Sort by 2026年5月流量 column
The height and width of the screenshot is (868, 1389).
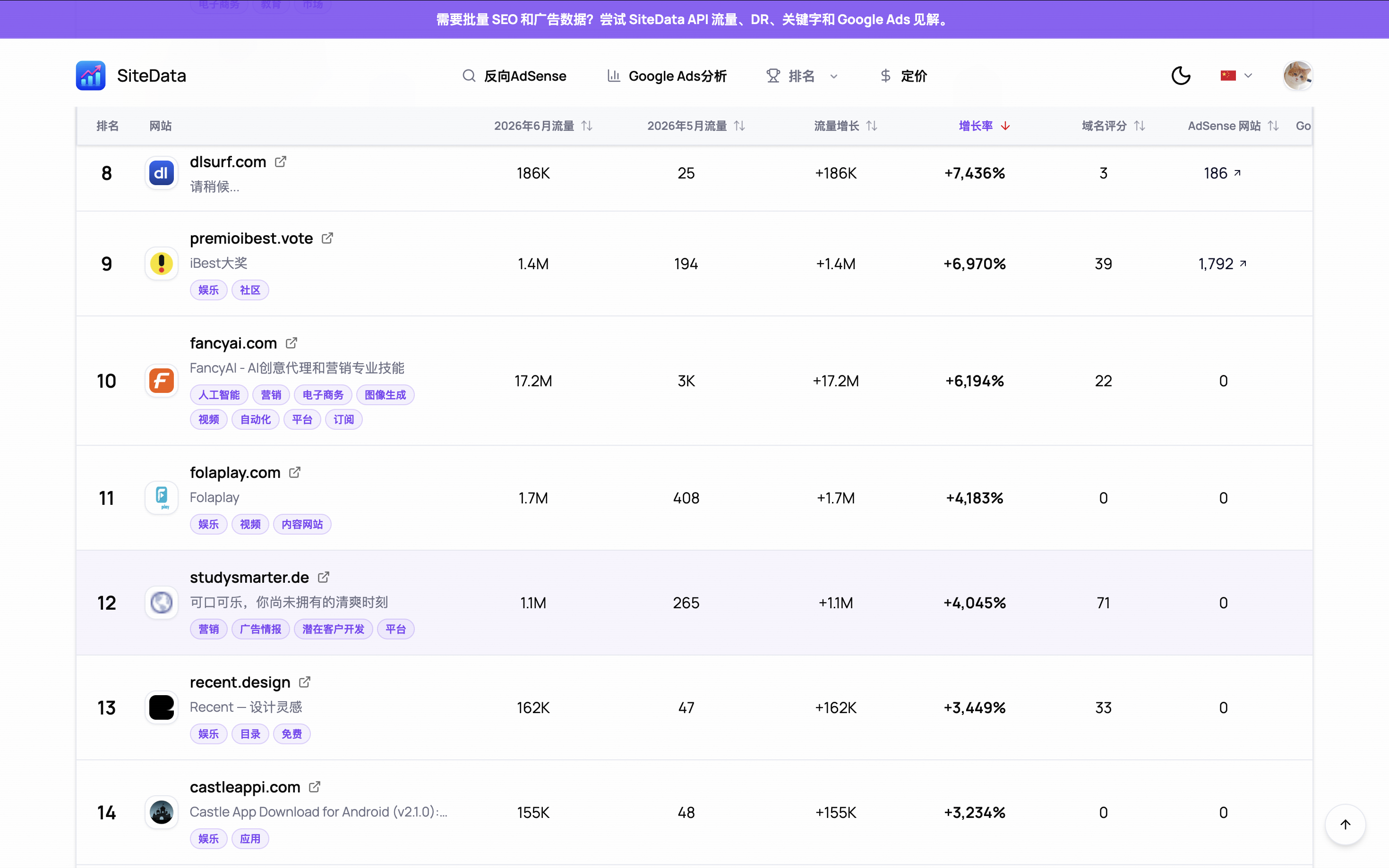[696, 126]
